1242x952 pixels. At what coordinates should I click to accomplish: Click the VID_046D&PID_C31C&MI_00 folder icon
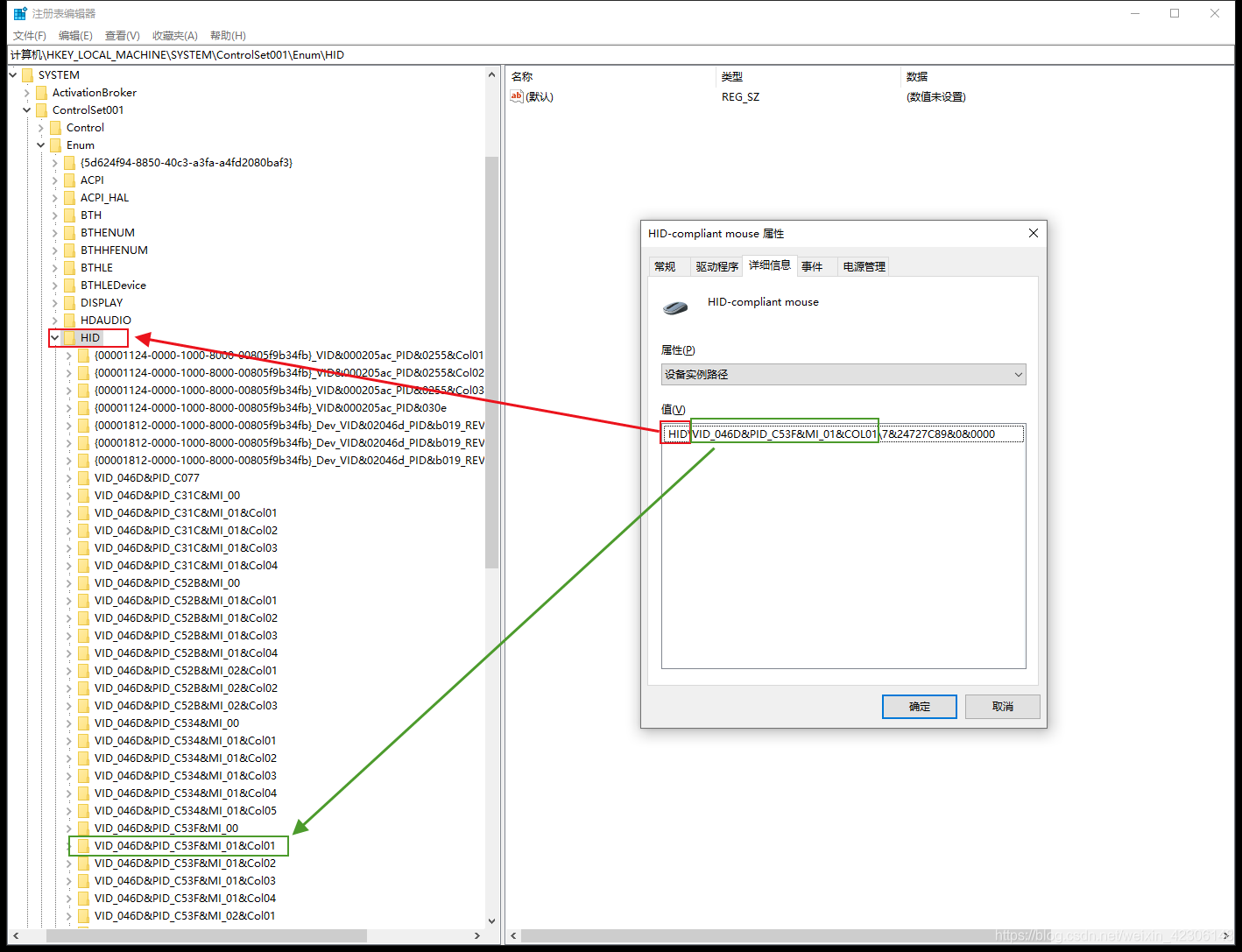83,496
